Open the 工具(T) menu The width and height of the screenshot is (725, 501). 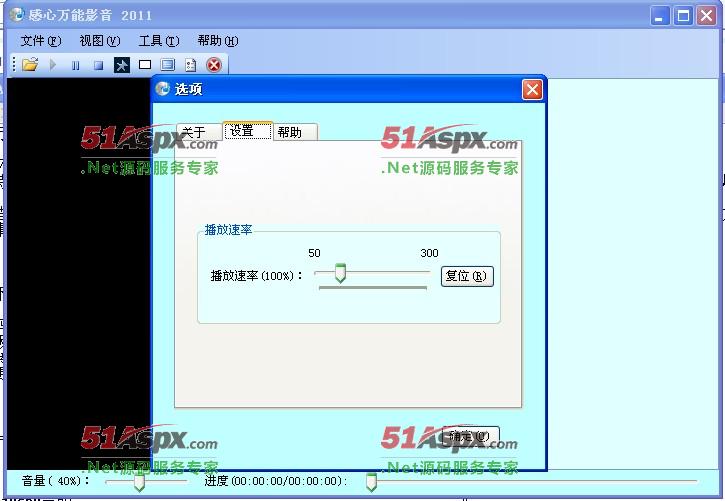159,41
